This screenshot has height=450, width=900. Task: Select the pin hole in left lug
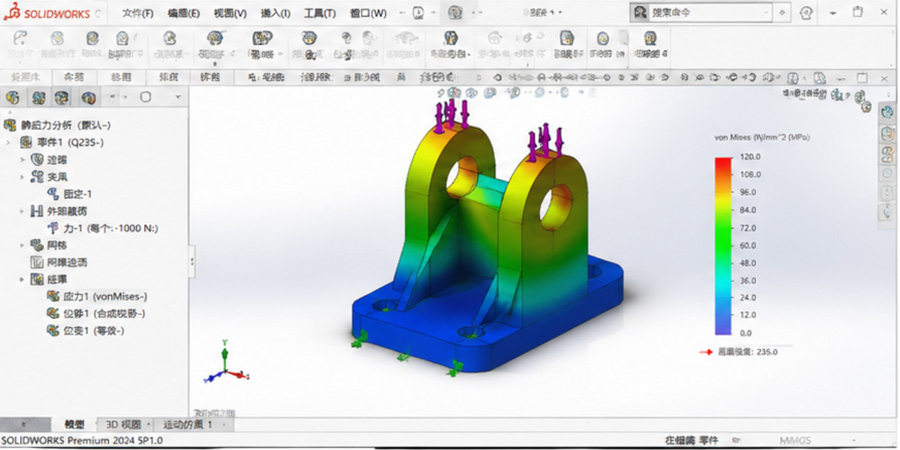[461, 176]
